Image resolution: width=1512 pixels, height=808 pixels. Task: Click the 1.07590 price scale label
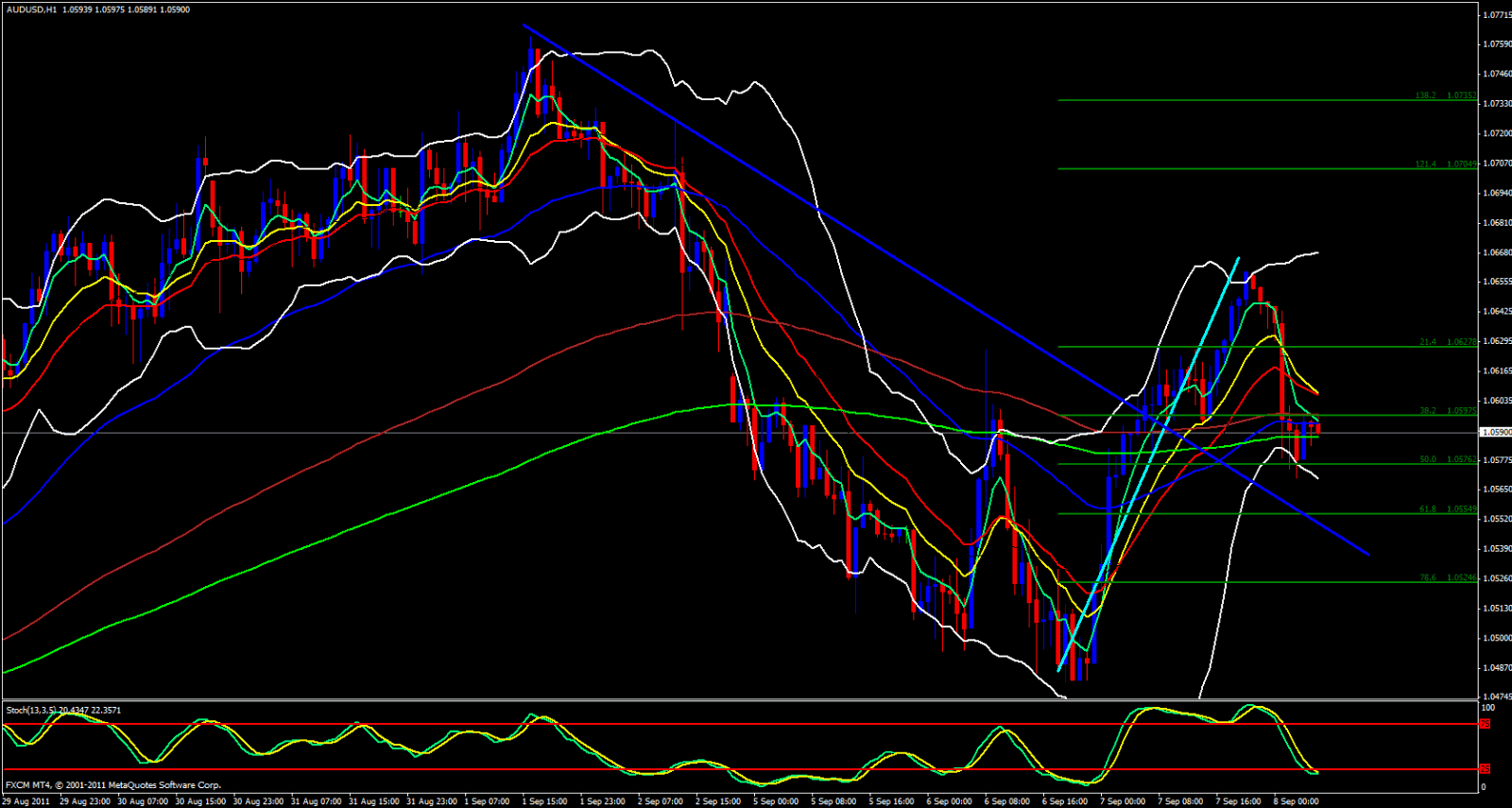[1496, 43]
